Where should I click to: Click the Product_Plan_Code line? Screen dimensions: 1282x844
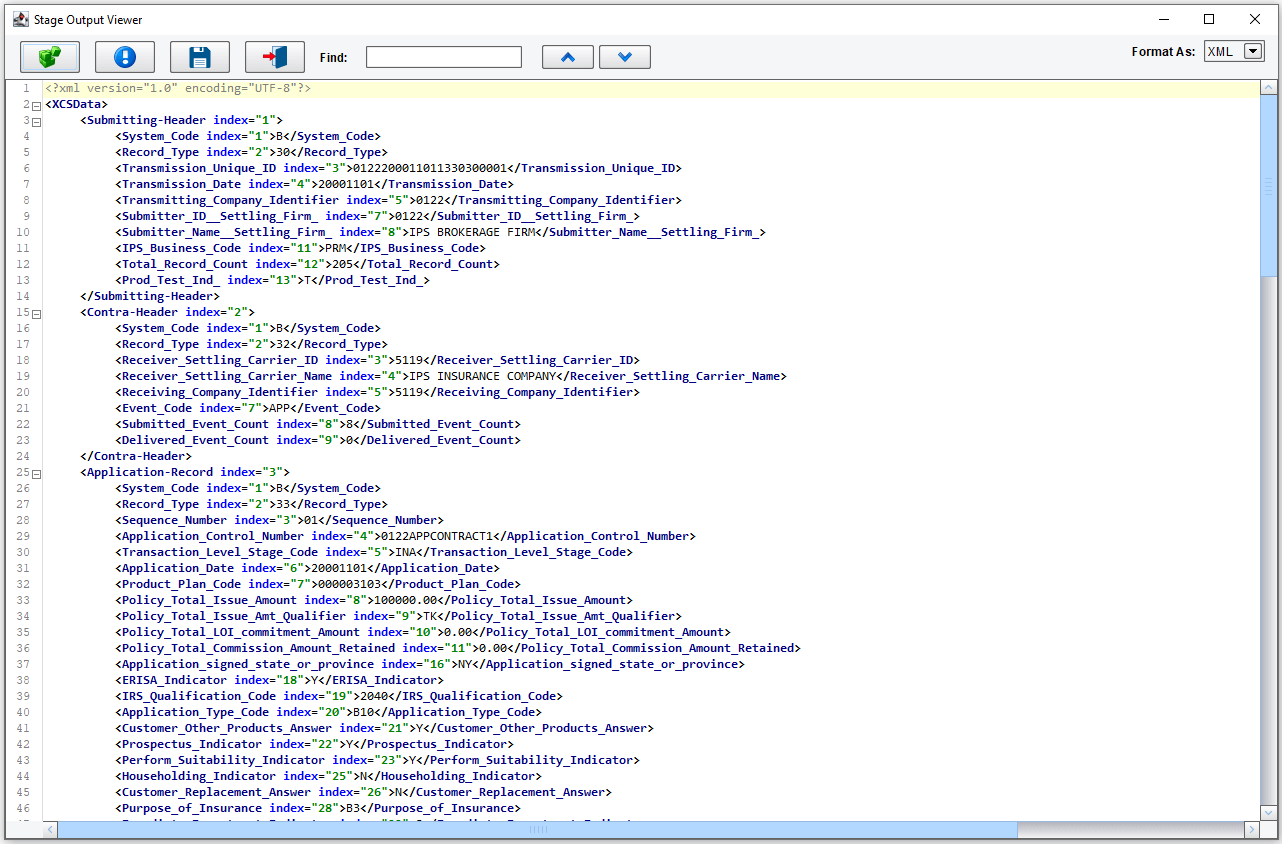click(318, 584)
